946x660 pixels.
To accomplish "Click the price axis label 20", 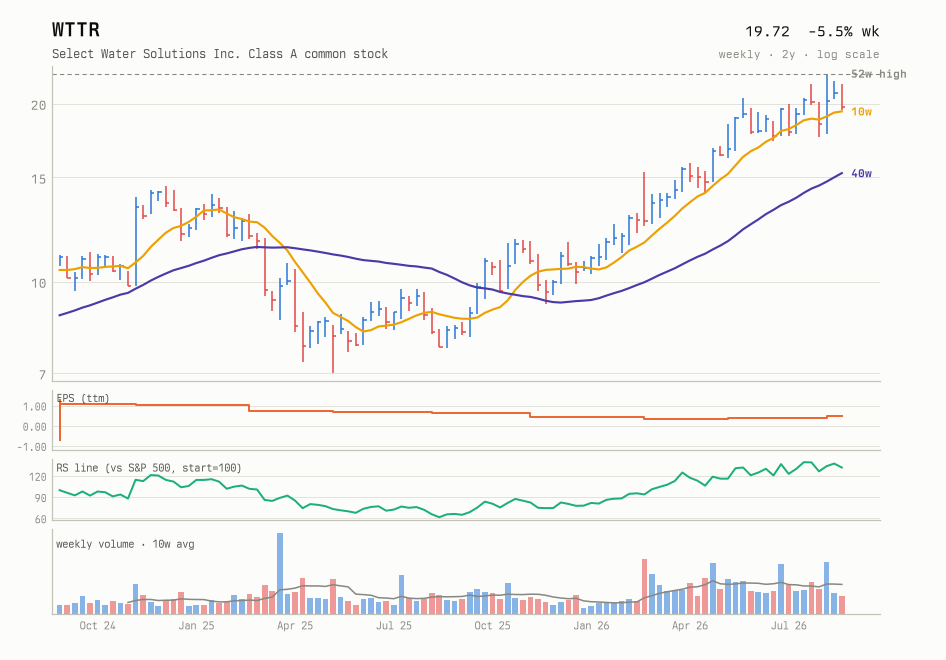I will point(39,106).
